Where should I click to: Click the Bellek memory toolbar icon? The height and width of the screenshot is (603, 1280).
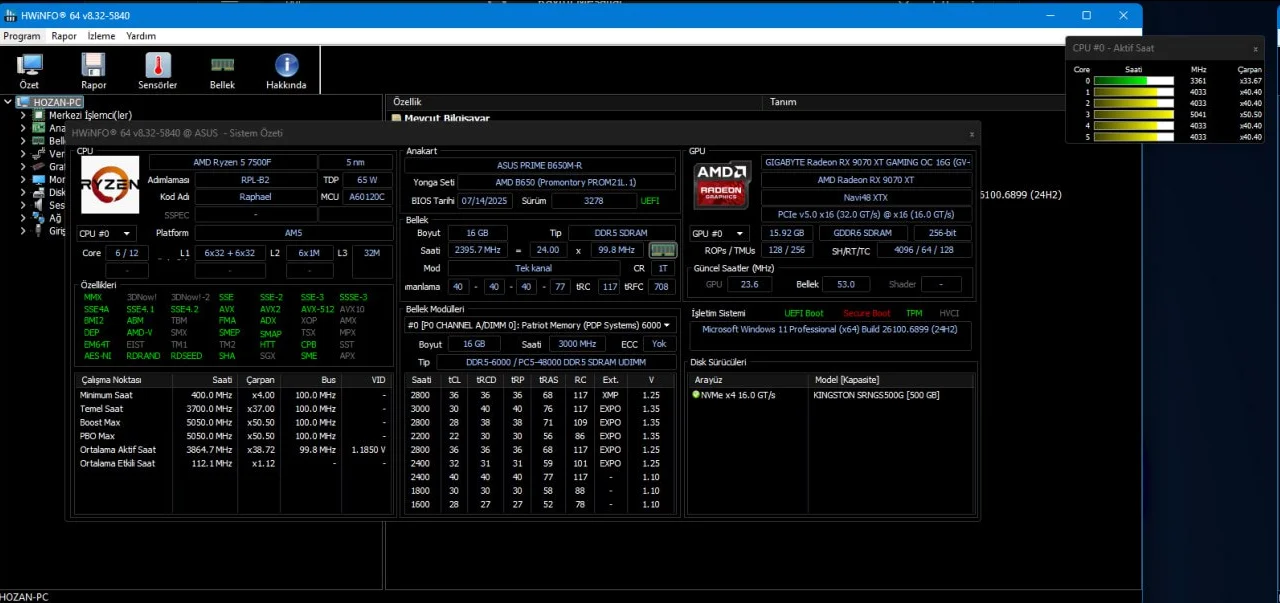point(222,70)
